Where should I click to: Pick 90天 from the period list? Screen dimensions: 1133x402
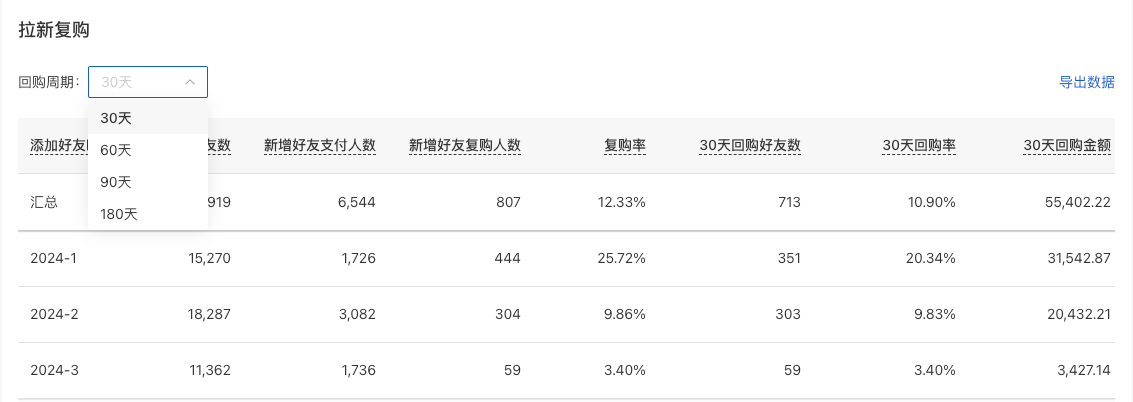click(x=148, y=182)
